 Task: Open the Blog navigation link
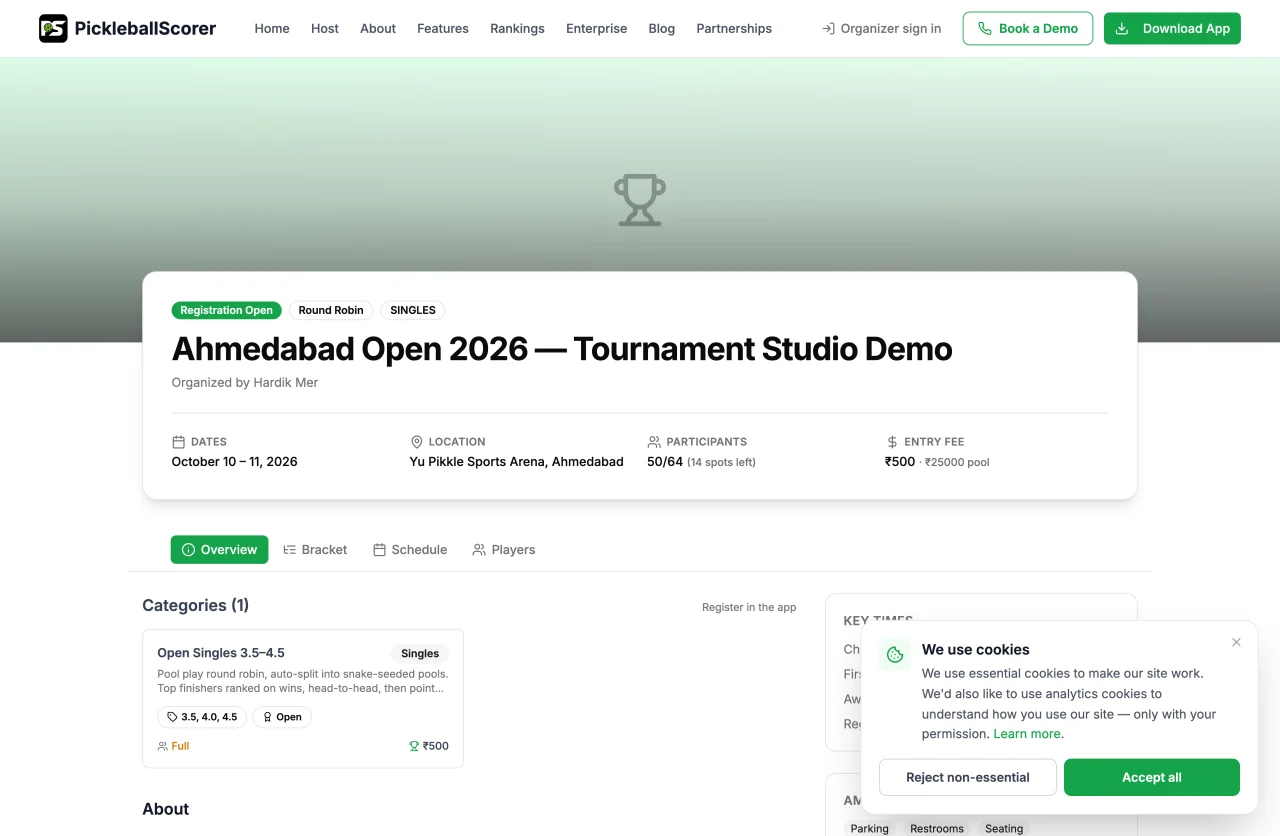tap(662, 29)
